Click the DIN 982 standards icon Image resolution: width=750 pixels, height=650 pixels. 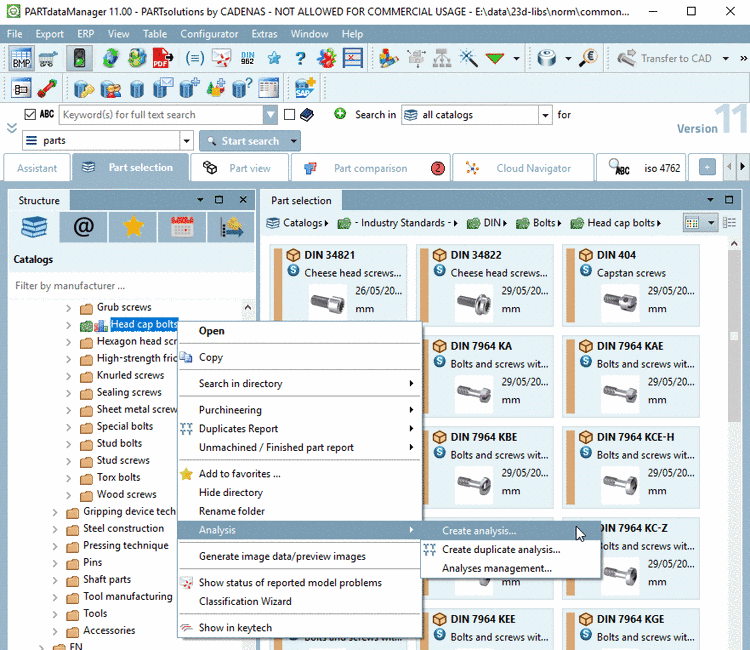tap(247, 58)
